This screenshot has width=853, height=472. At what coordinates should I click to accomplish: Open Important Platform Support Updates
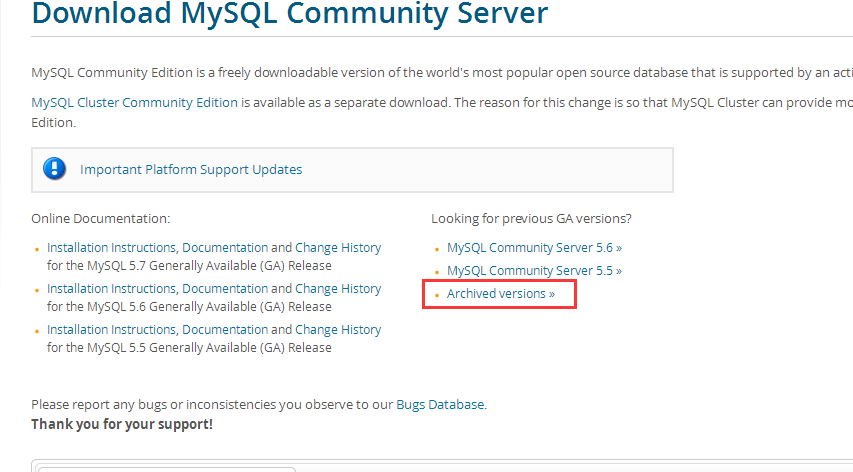coord(191,170)
